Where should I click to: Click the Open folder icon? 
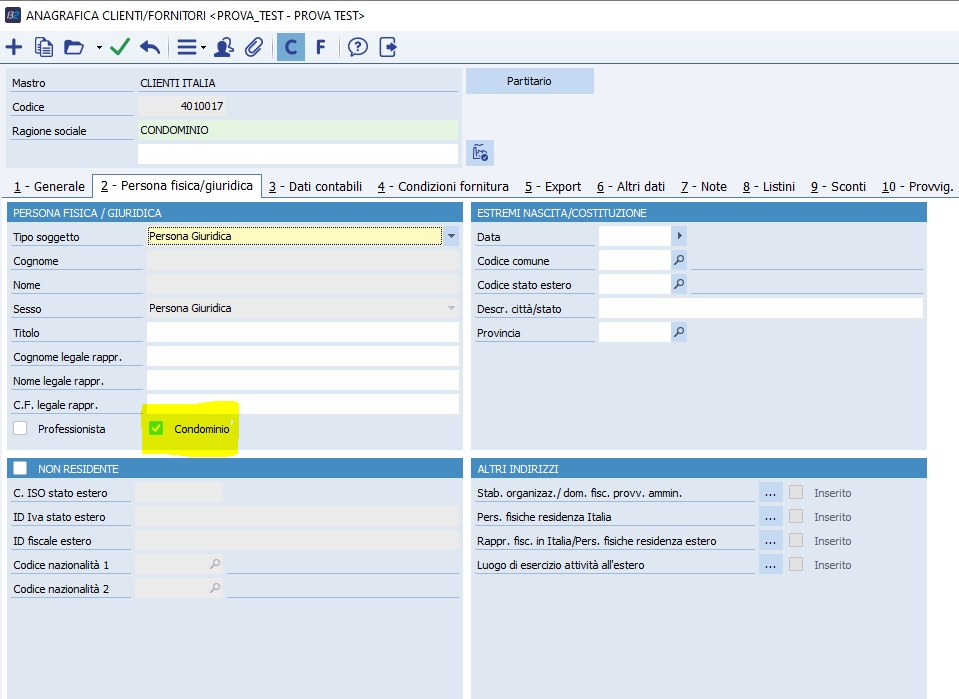73,47
